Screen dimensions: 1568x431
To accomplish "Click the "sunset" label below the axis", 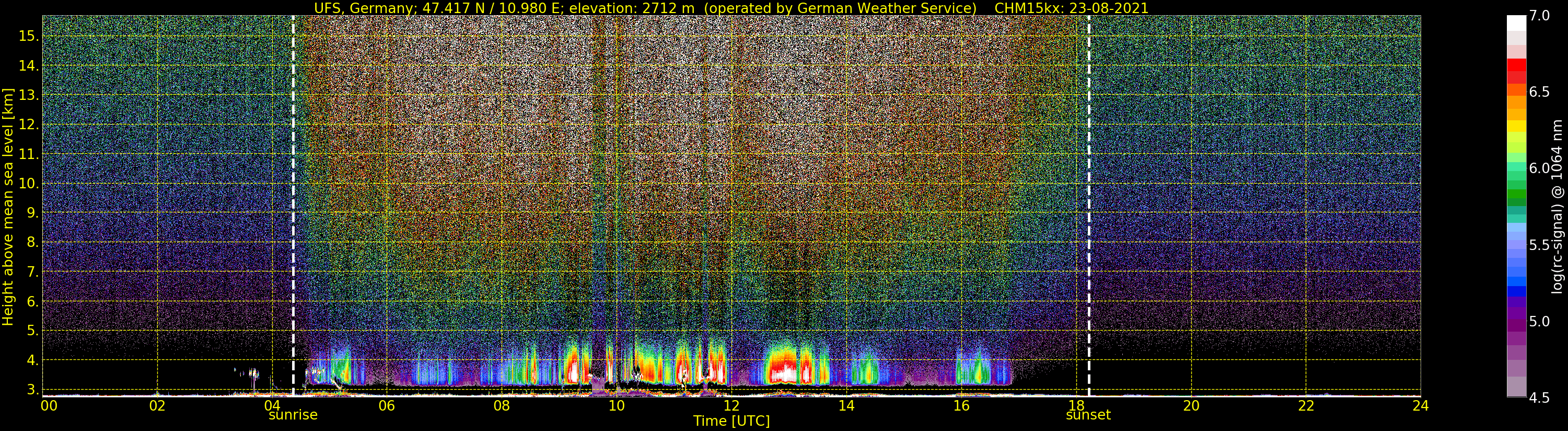I will (x=1088, y=415).
